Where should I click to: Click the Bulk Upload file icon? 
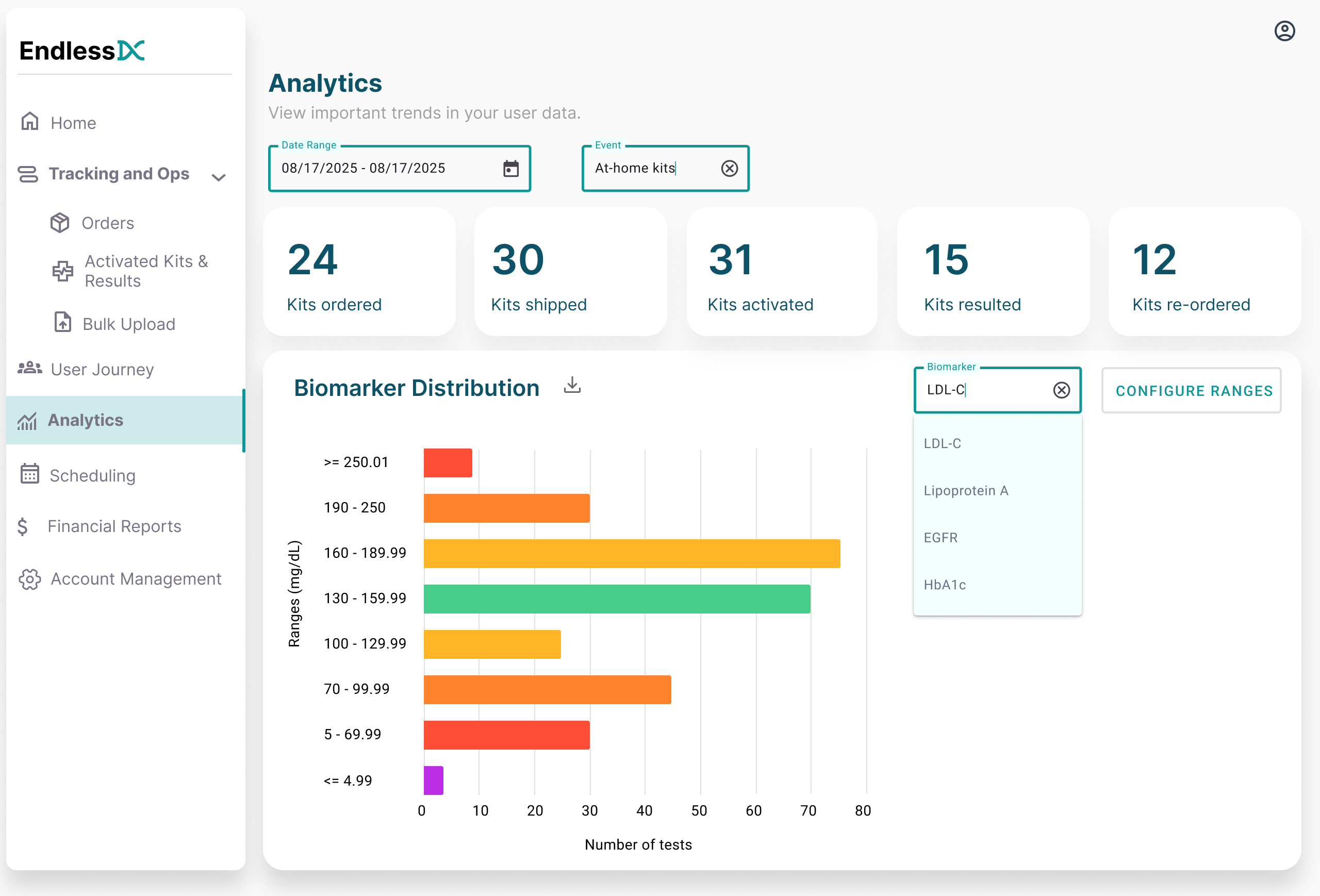click(62, 323)
